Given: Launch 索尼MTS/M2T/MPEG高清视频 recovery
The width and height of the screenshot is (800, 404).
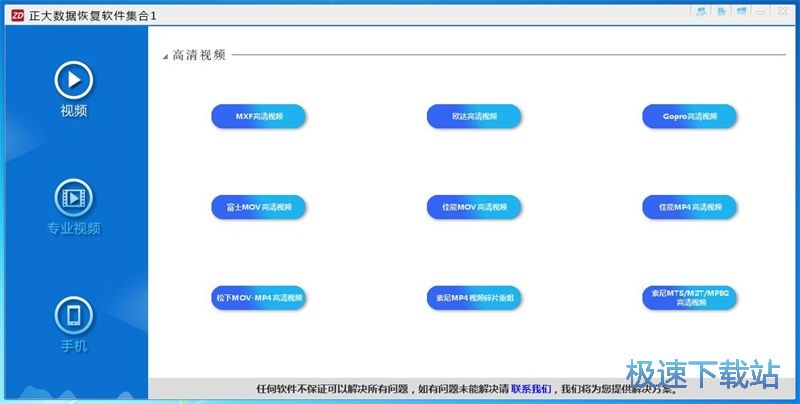Looking at the screenshot, I should (689, 298).
